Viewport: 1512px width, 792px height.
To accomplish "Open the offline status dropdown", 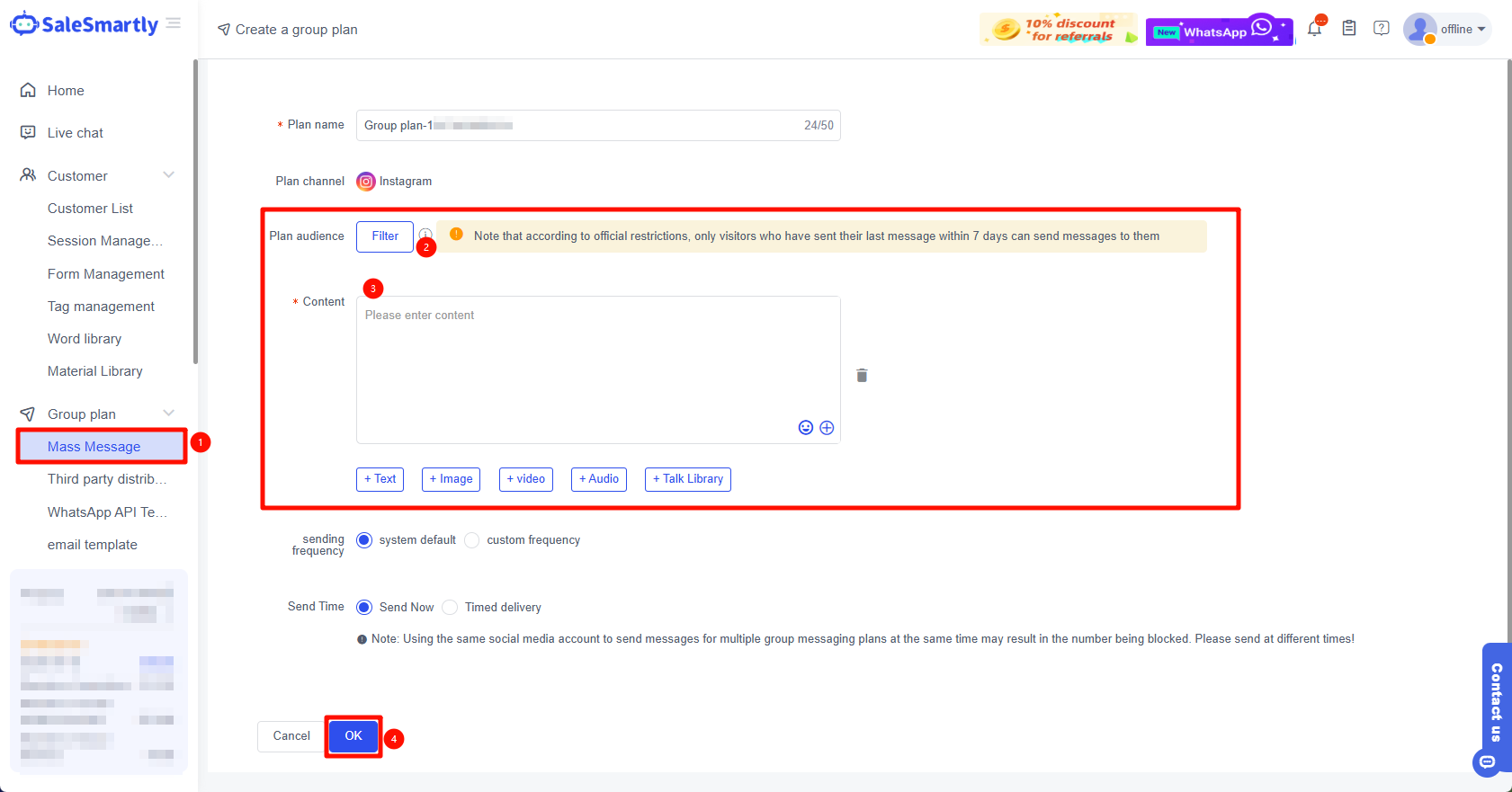I will (x=1463, y=29).
